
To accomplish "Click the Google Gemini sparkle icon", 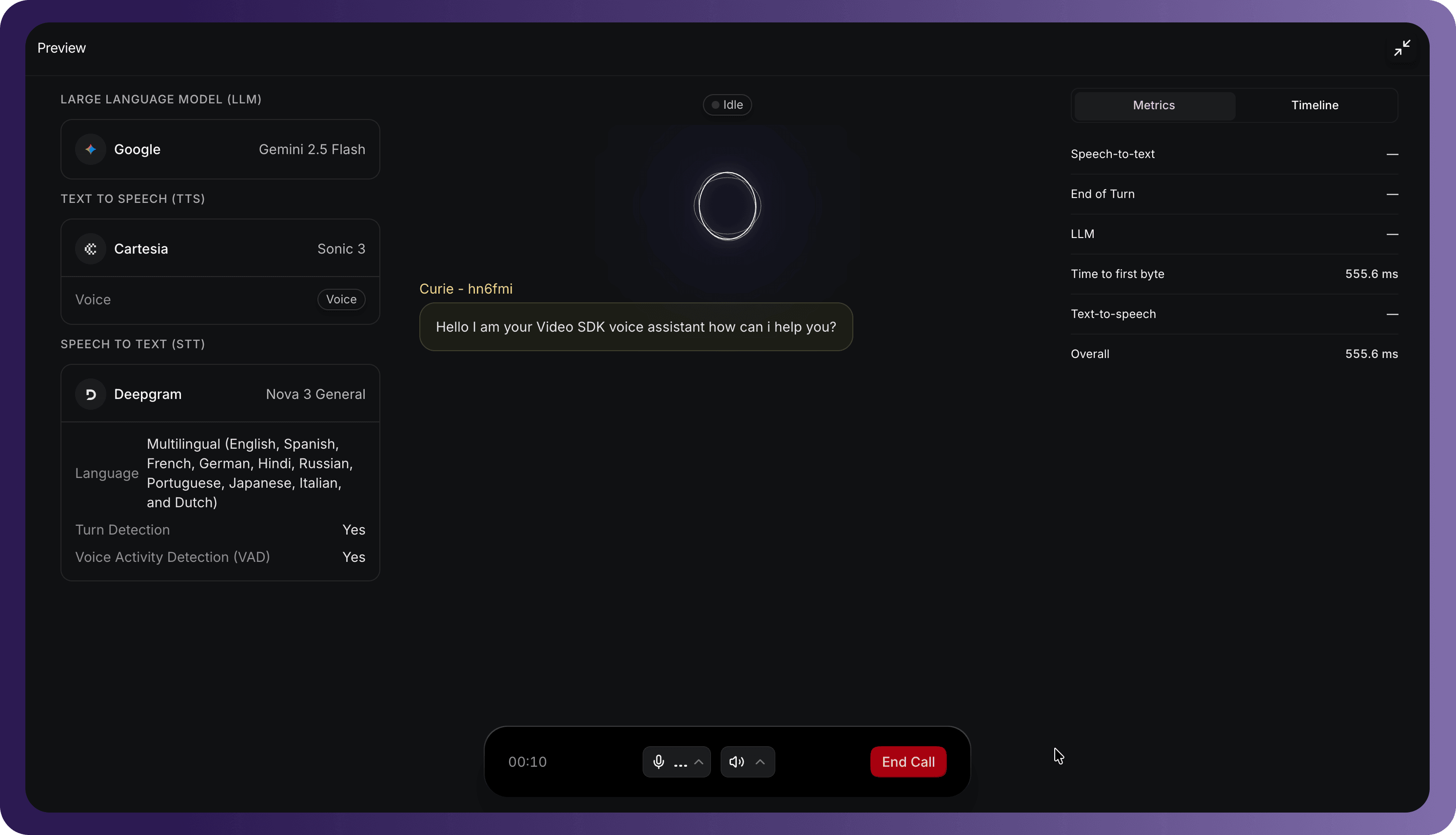I will [x=91, y=149].
